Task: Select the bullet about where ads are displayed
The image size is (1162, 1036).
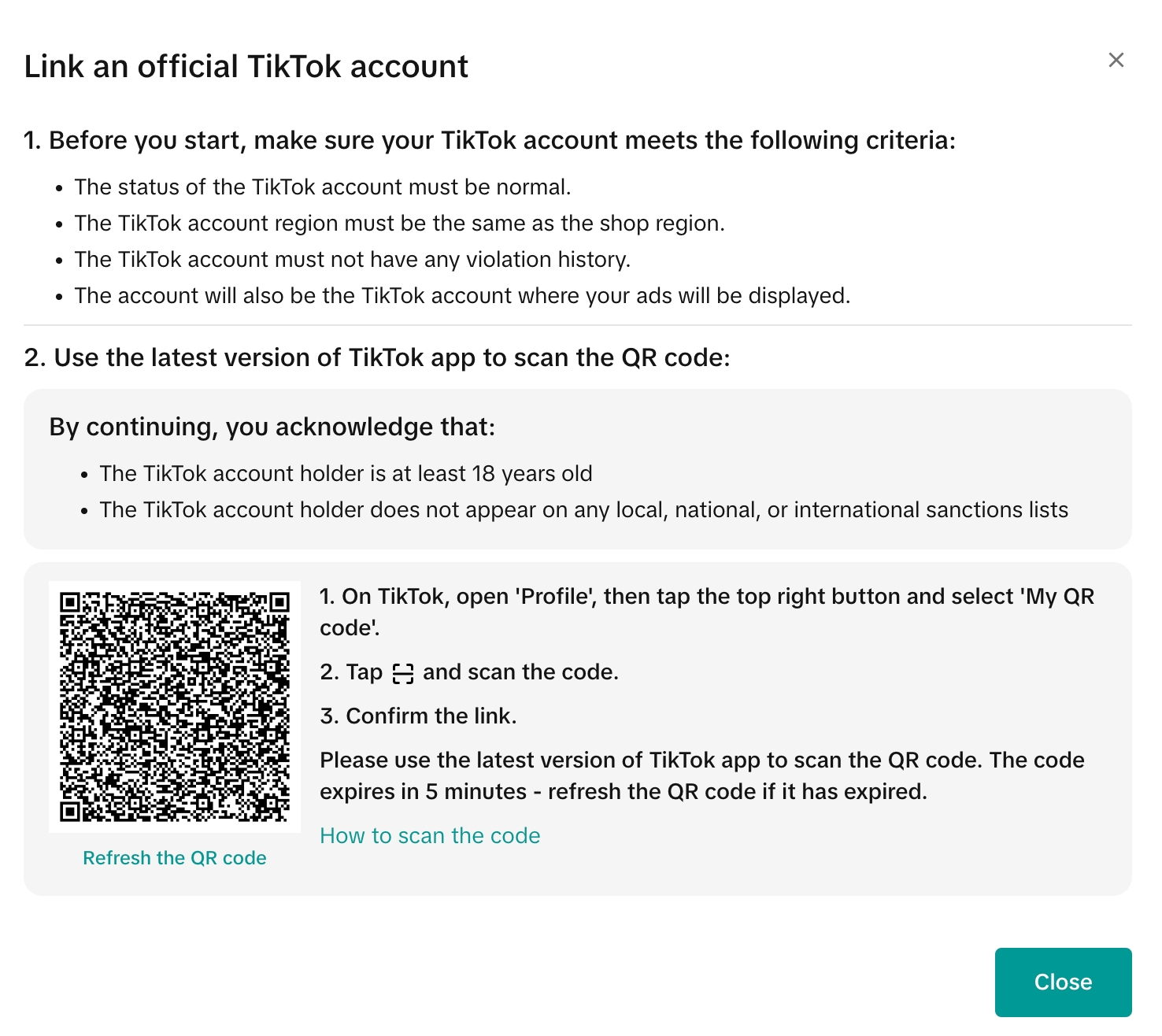Action: [x=462, y=296]
